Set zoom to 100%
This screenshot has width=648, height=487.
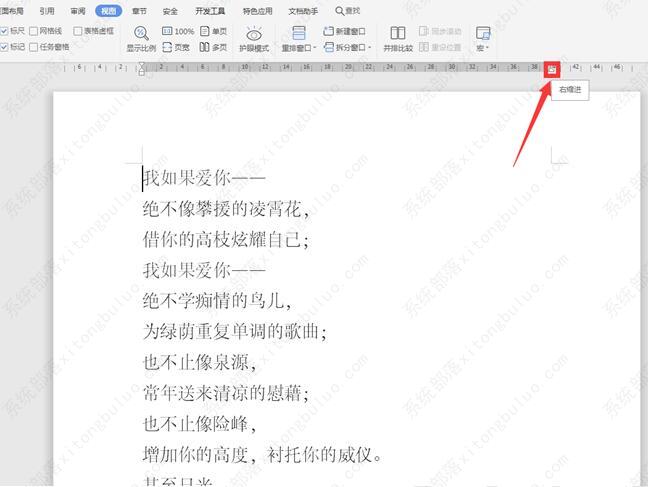178,31
